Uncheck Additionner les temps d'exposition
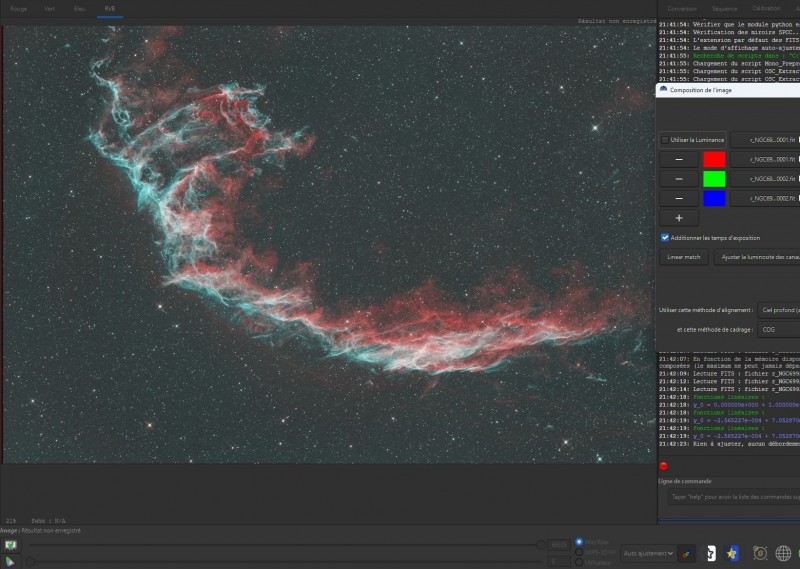Screen dimensions: 800x569 point(665,238)
